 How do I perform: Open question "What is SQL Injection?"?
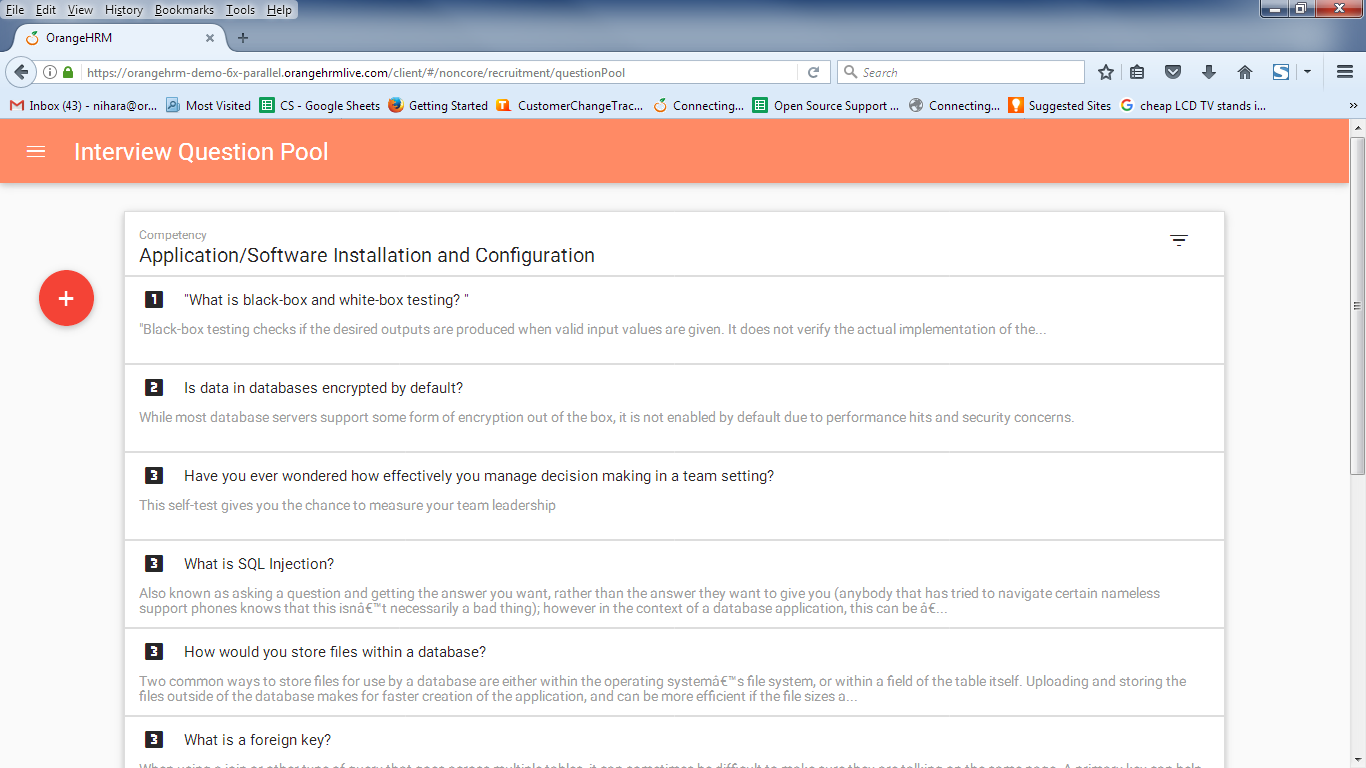coord(259,564)
